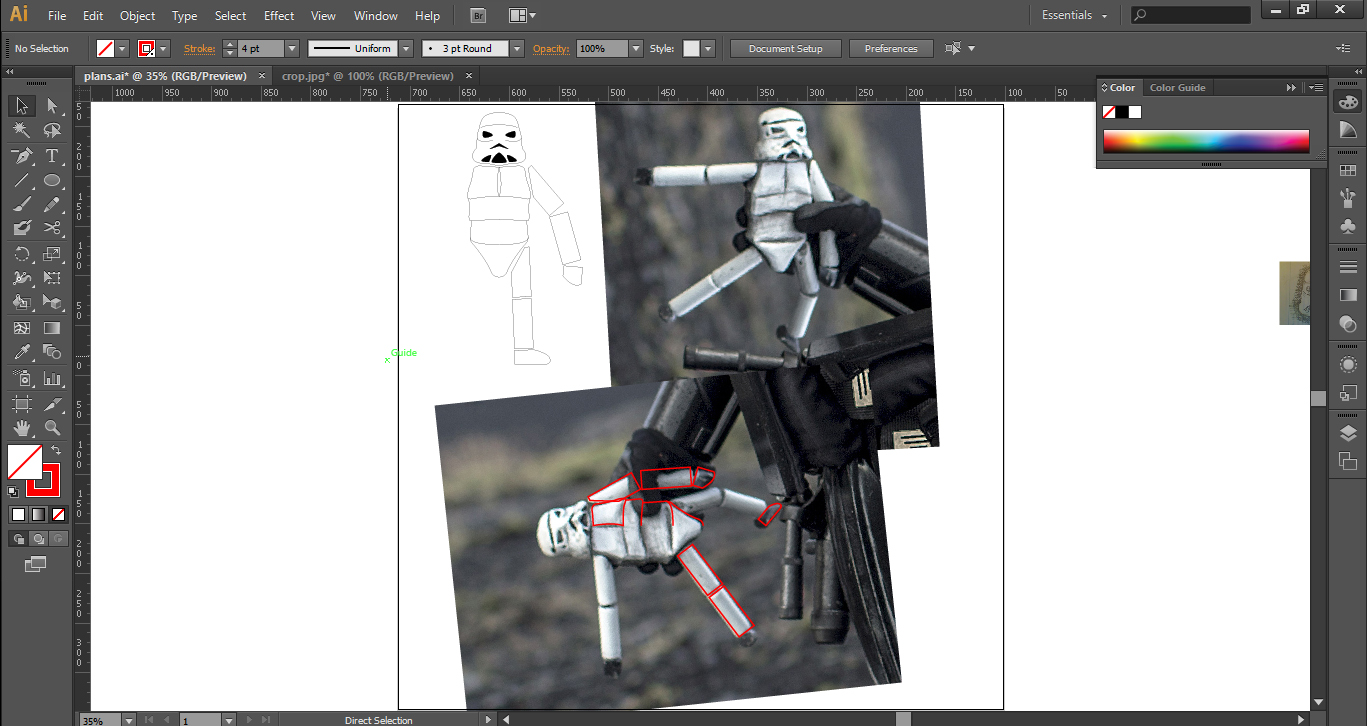Activate the Fill box in toolbox

24,462
